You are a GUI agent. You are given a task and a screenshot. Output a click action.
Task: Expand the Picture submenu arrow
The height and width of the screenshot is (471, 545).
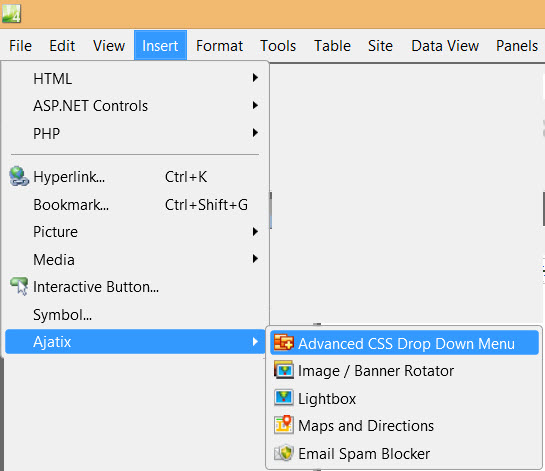pos(255,232)
